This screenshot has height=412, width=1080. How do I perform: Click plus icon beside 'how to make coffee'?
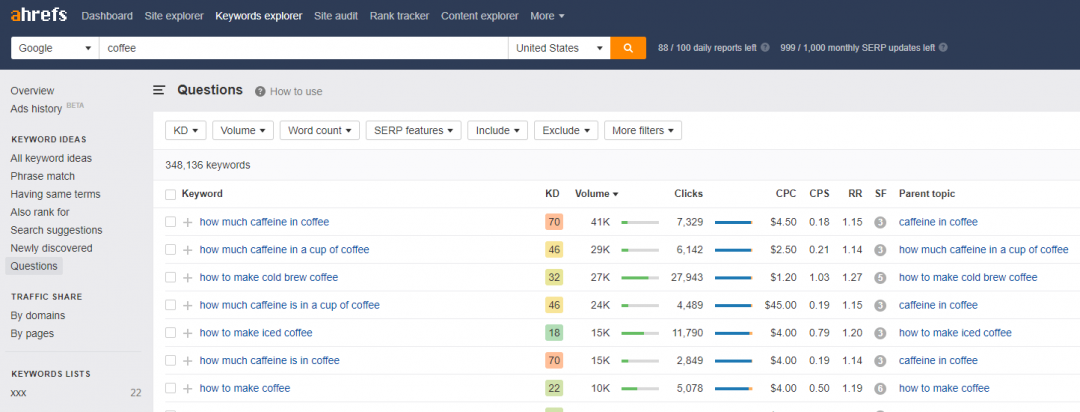point(187,388)
